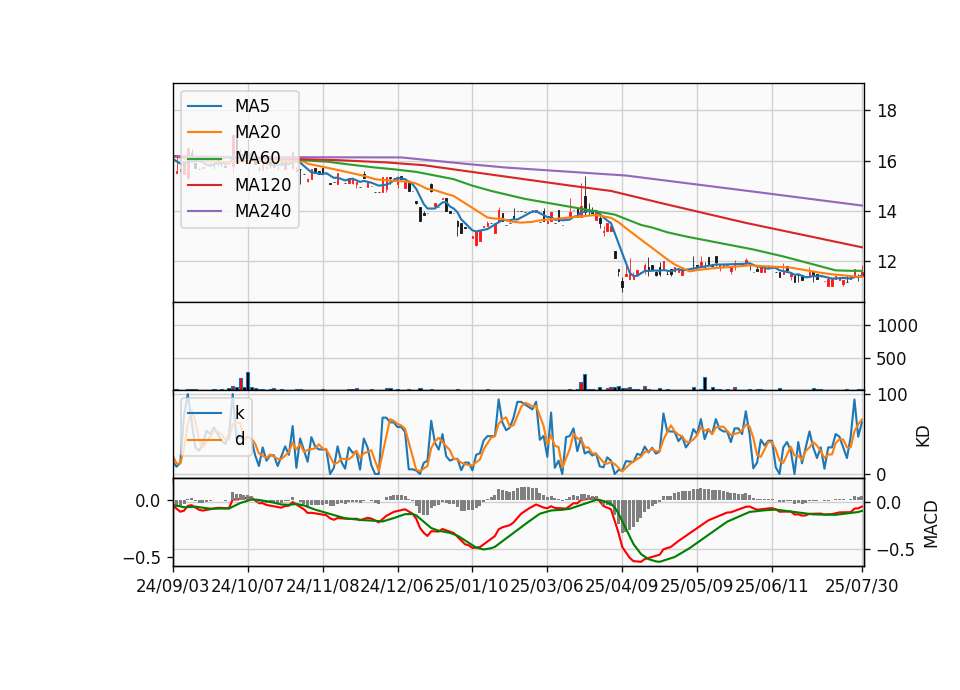Click the volume axis value 1000
960x690 pixels.
point(898,326)
